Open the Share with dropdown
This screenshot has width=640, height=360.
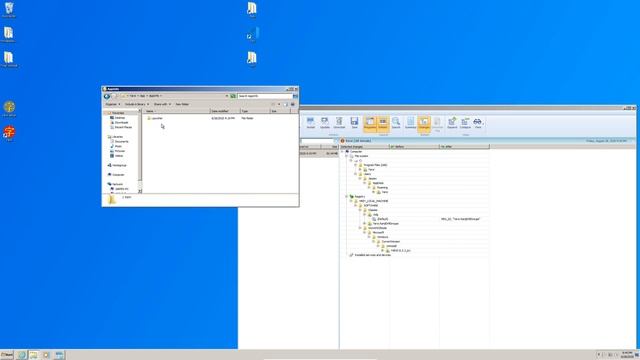162,104
